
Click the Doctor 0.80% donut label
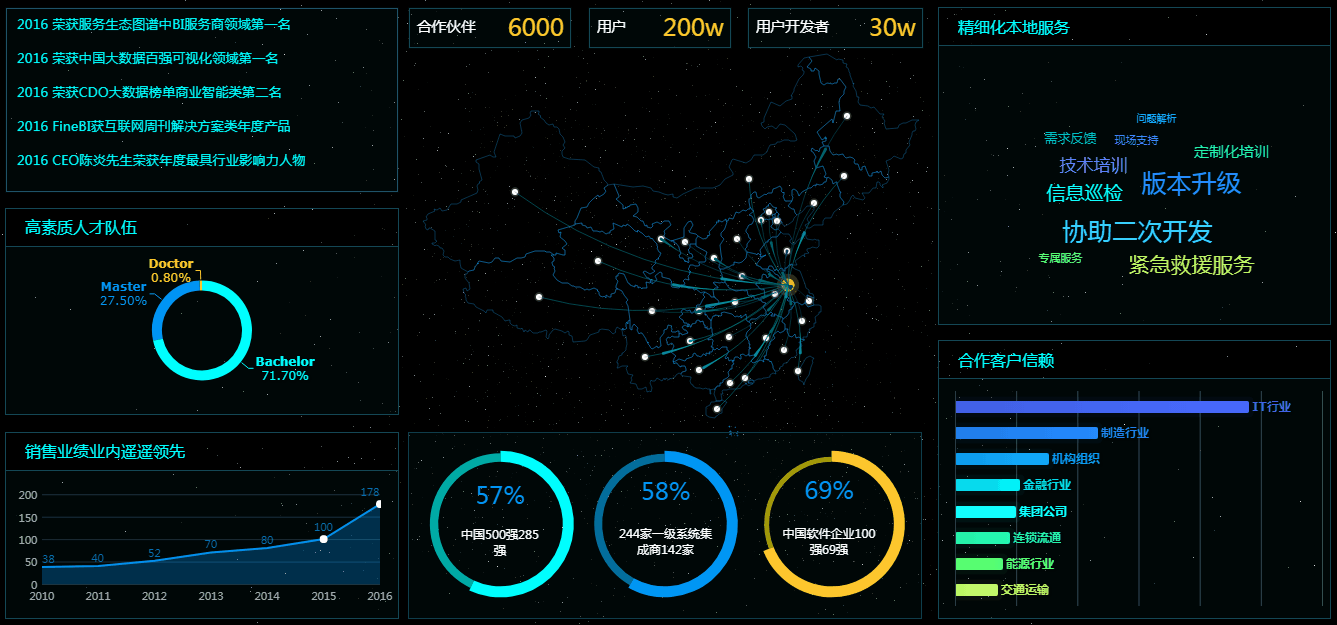(x=171, y=271)
